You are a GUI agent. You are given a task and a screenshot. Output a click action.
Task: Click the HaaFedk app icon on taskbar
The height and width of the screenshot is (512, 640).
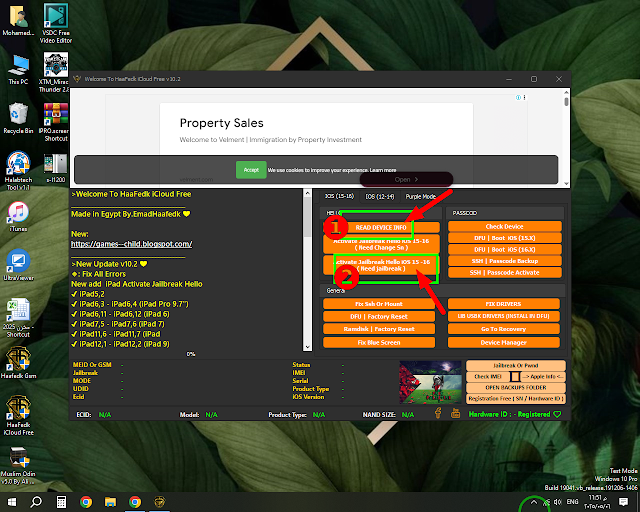(x=159, y=502)
